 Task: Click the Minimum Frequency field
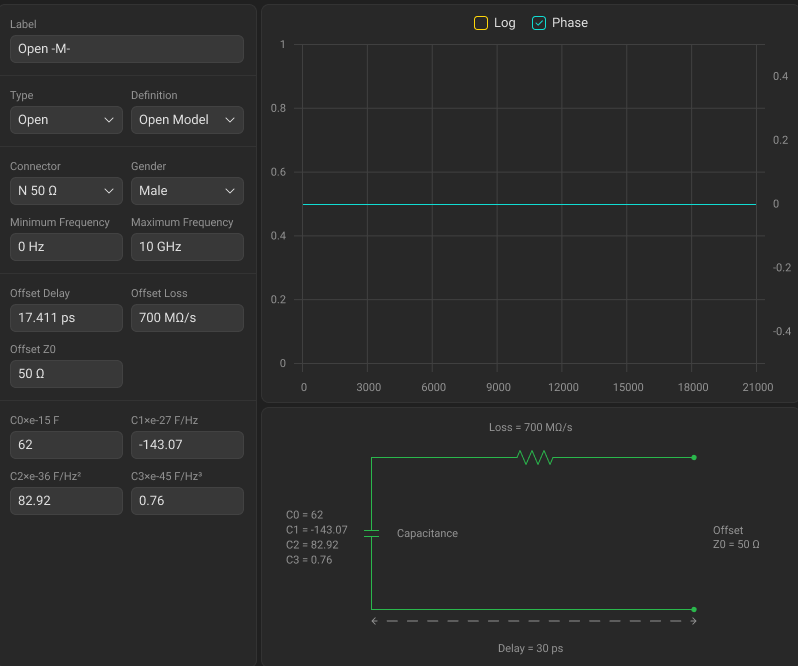[66, 247]
